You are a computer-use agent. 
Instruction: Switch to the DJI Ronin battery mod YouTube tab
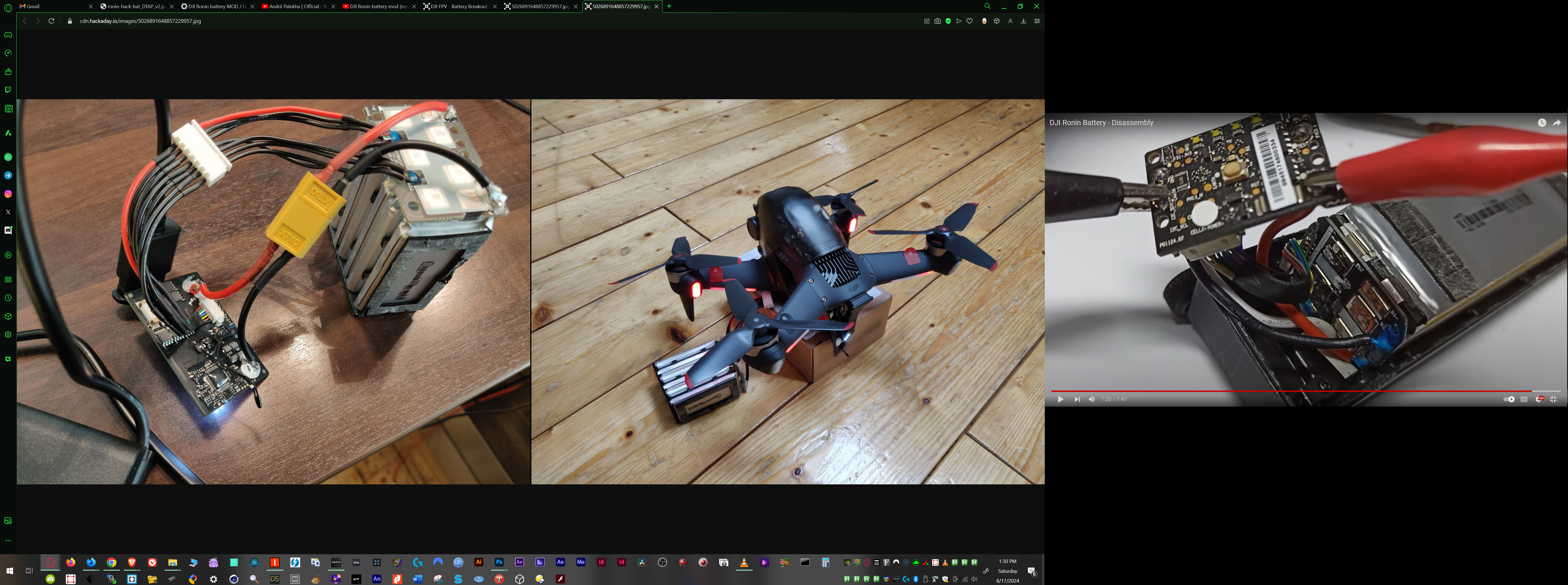pyautogui.click(x=379, y=6)
